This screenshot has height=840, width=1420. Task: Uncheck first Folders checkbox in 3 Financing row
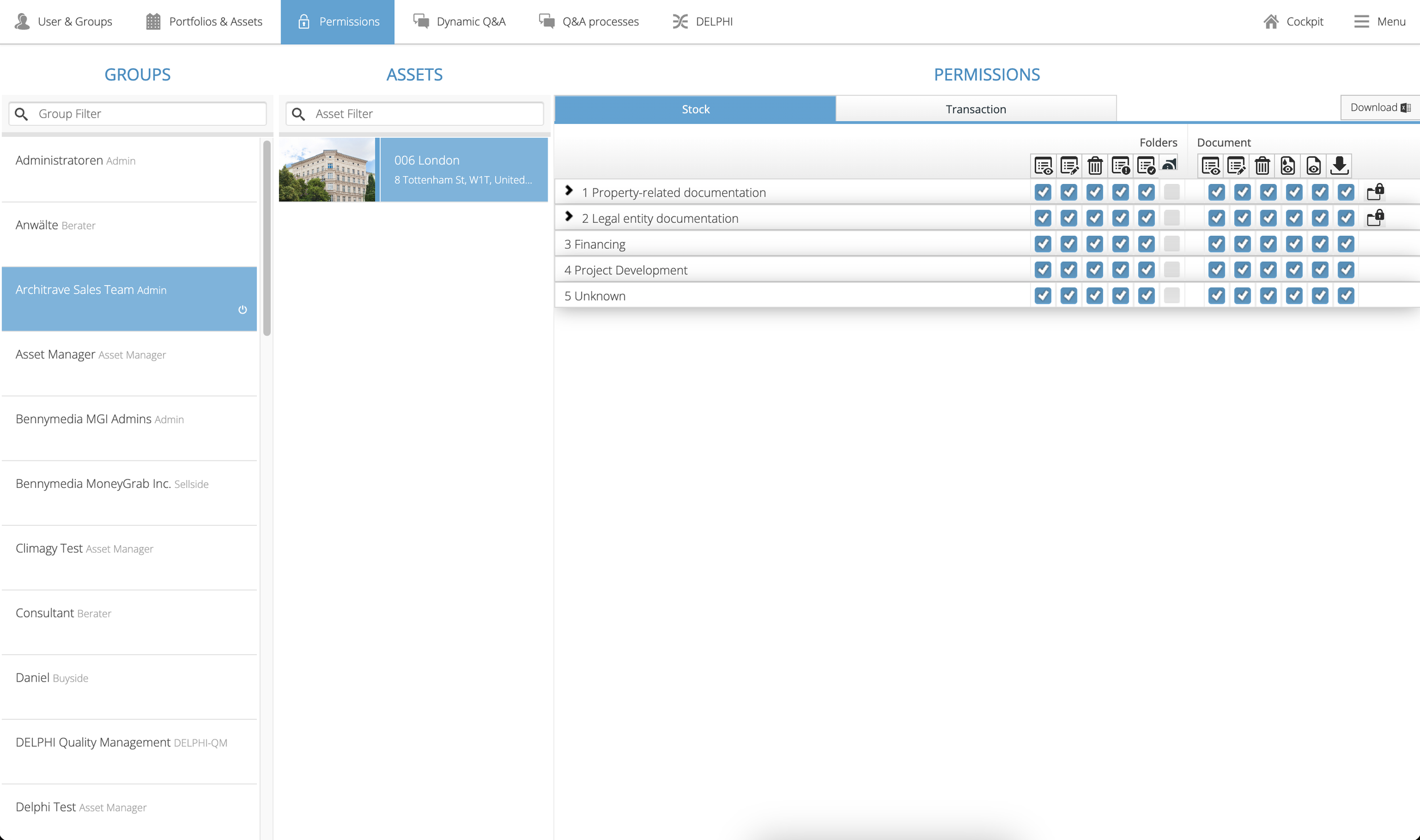coord(1043,244)
